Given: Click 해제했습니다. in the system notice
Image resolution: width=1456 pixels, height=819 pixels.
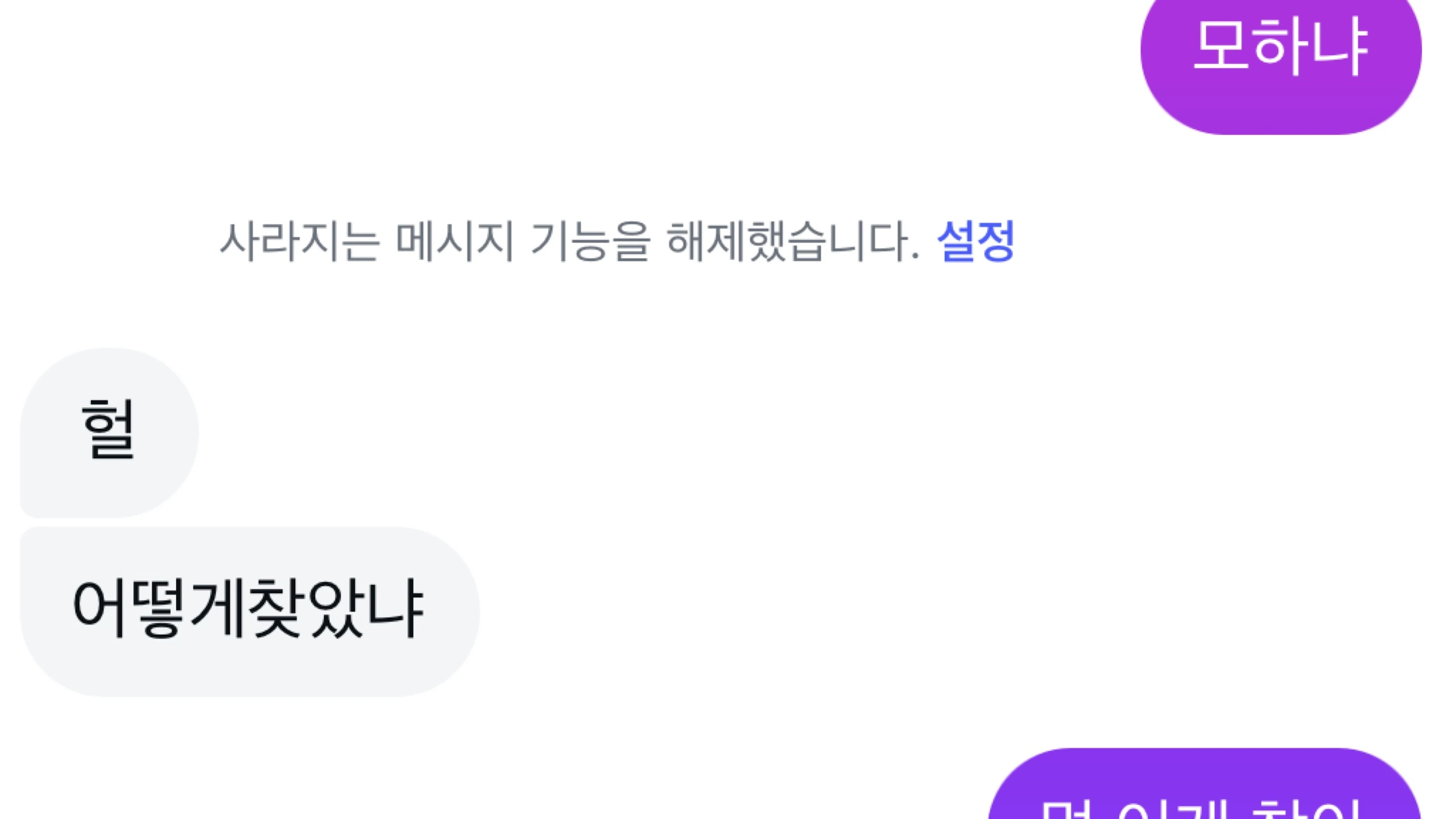Looking at the screenshot, I should tap(792, 241).
